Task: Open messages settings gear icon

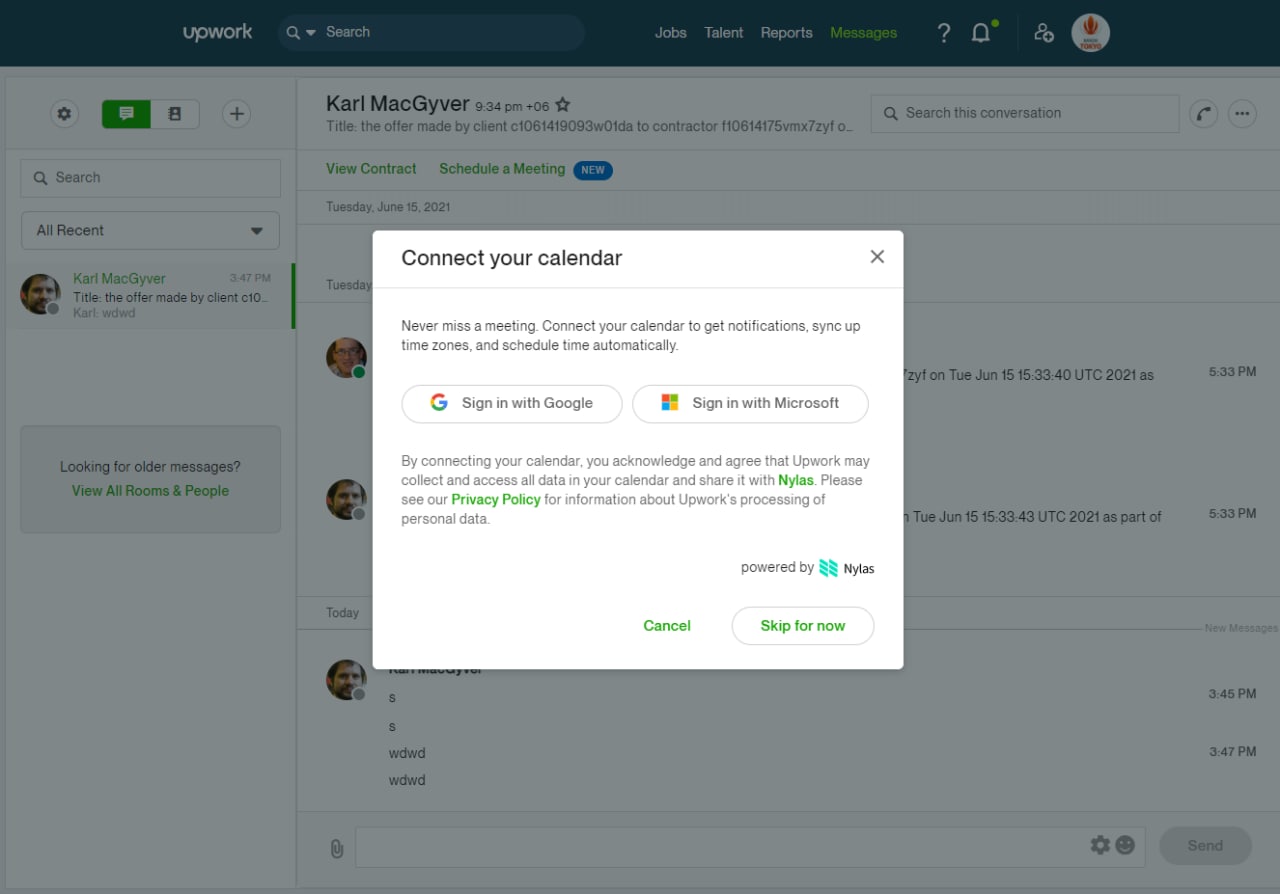Action: 65,114
